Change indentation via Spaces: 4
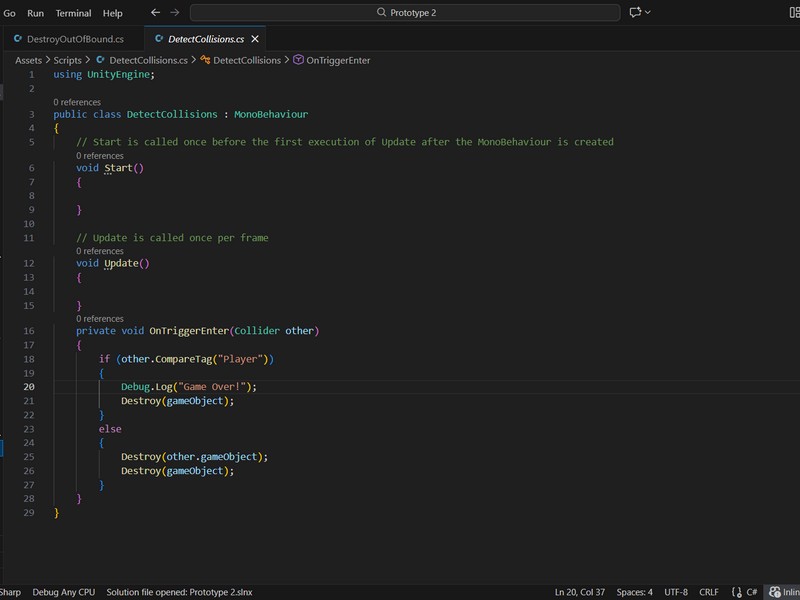800x600 pixels. click(634, 592)
